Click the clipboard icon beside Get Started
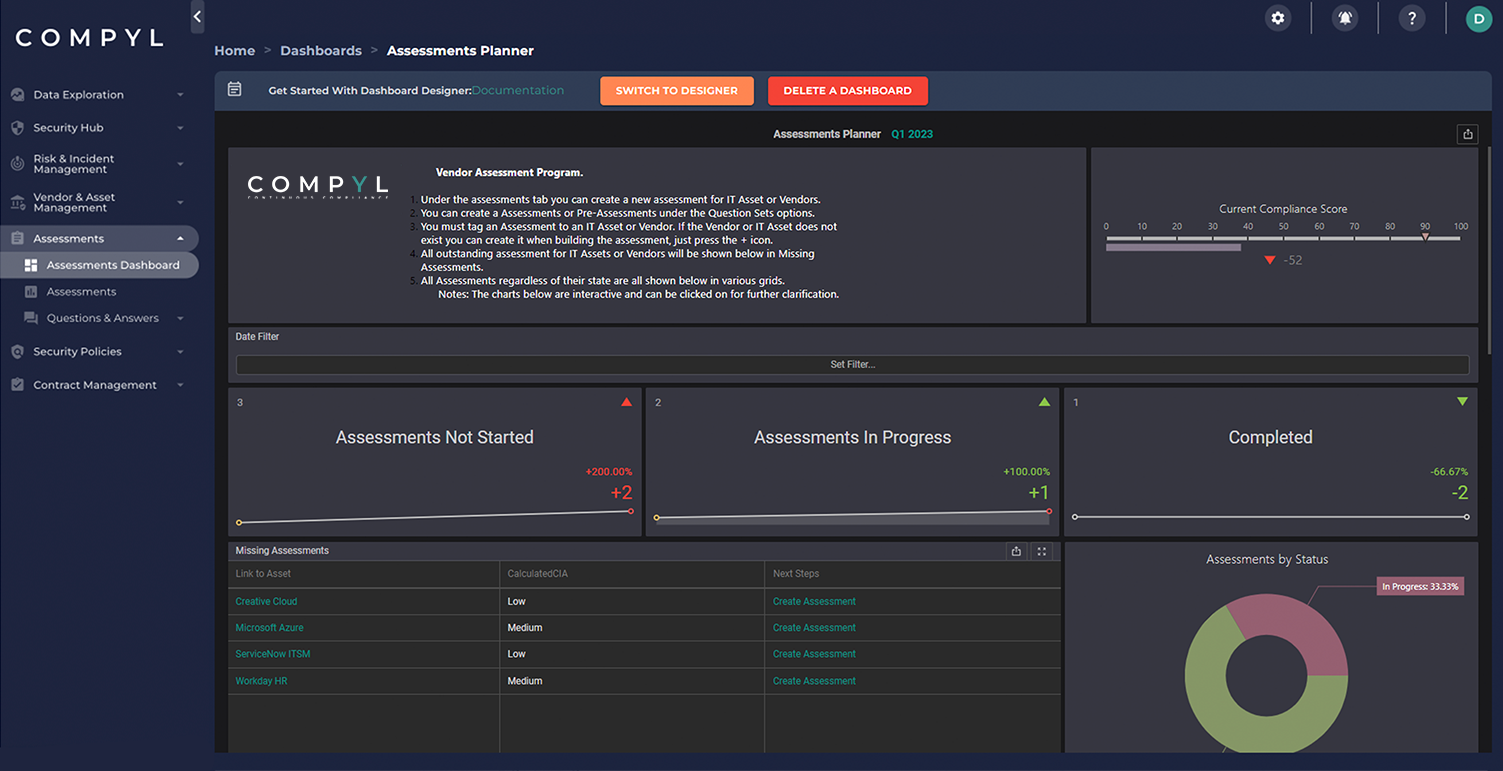This screenshot has height=771, width=1503. (235, 88)
